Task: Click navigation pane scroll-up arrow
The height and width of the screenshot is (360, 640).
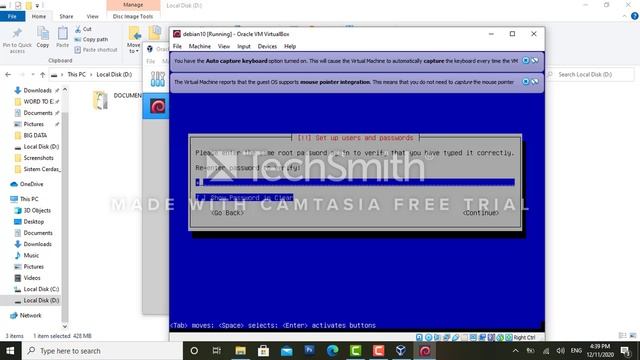Action: [65, 90]
